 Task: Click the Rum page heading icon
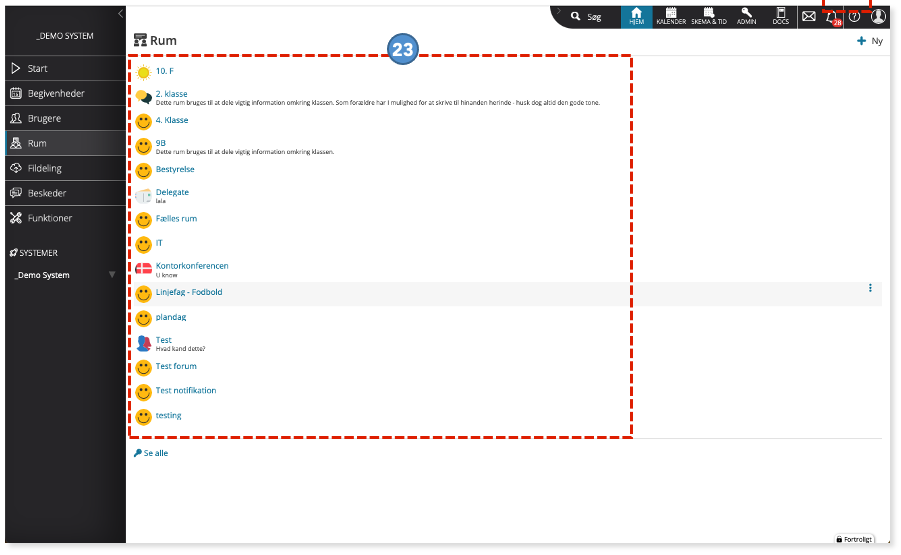(140, 40)
